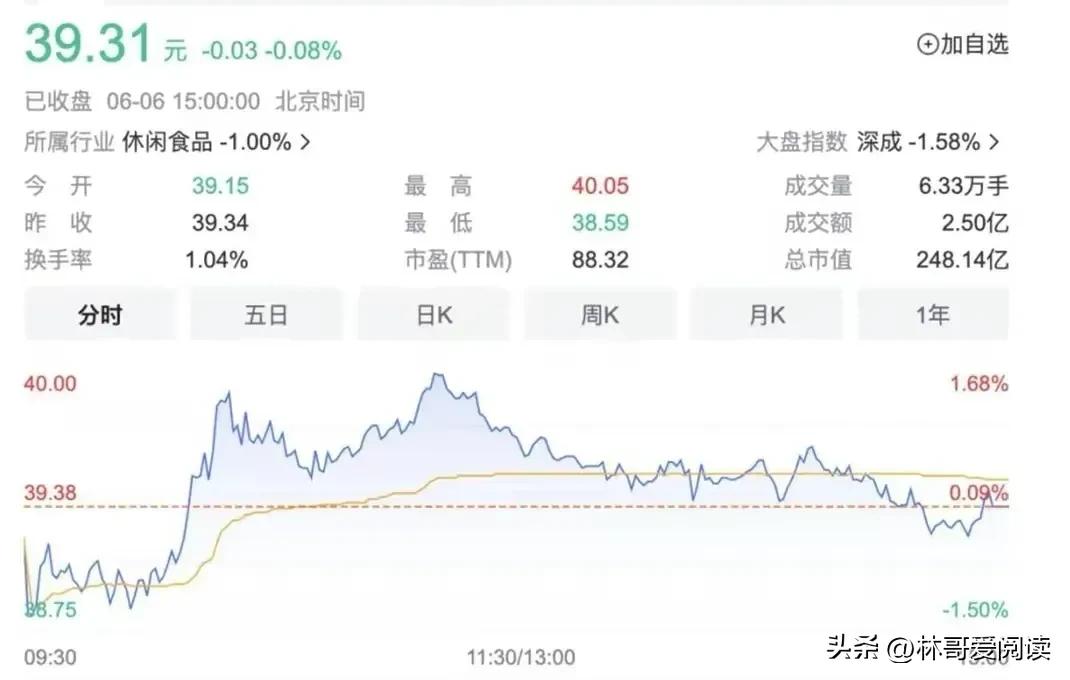The height and width of the screenshot is (680, 1070).
Task: Tap the 加自选 plus icon
Action: pos(925,46)
